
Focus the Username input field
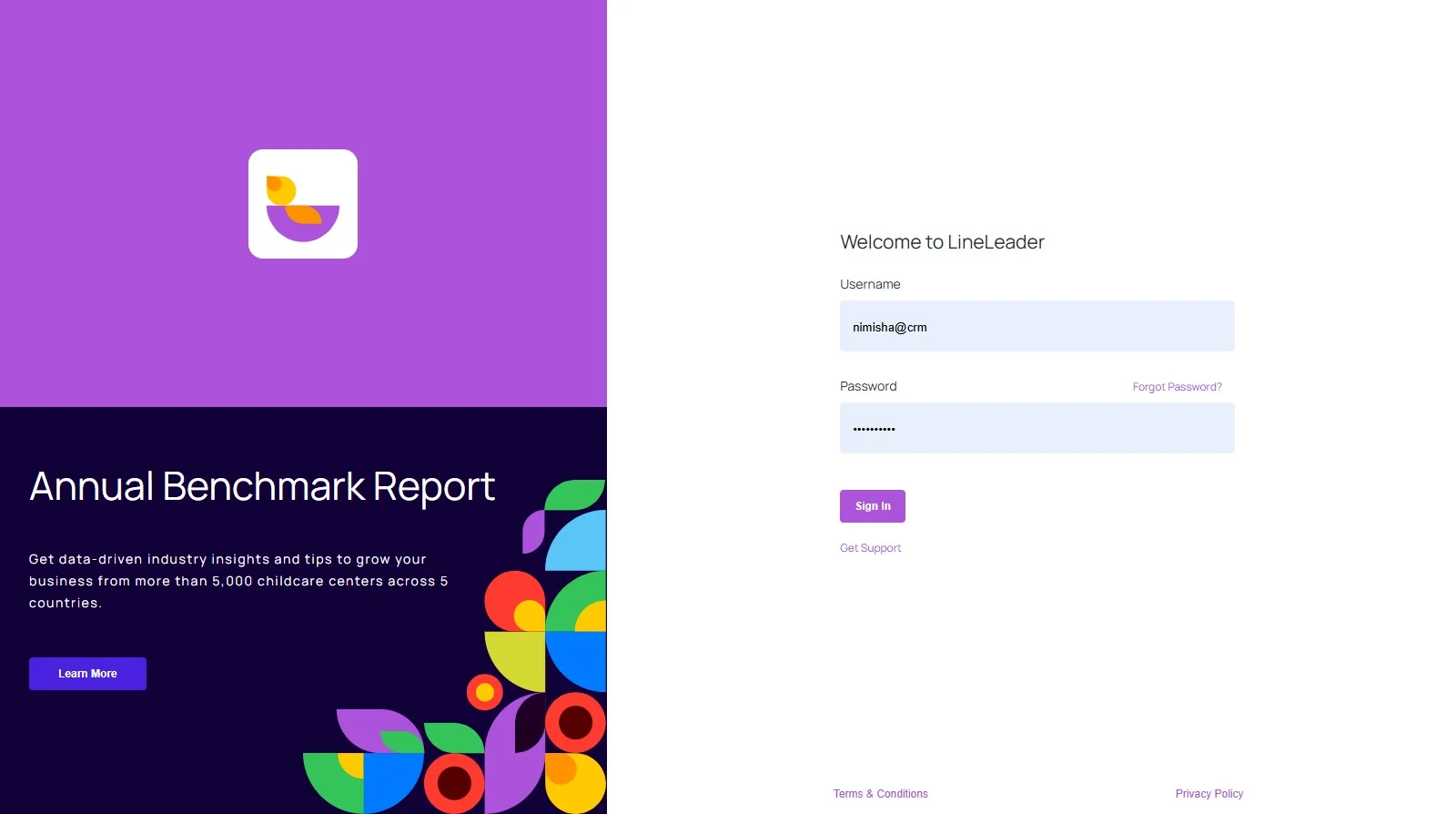(1036, 326)
